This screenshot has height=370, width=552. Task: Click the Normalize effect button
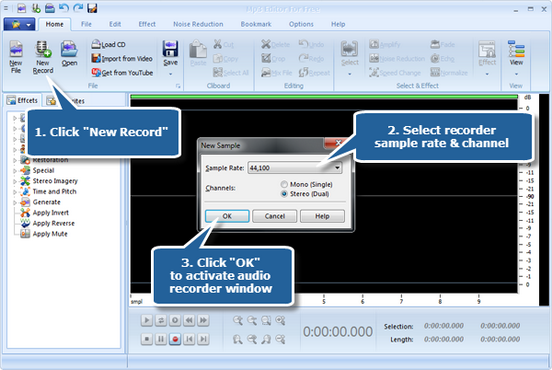pos(449,73)
